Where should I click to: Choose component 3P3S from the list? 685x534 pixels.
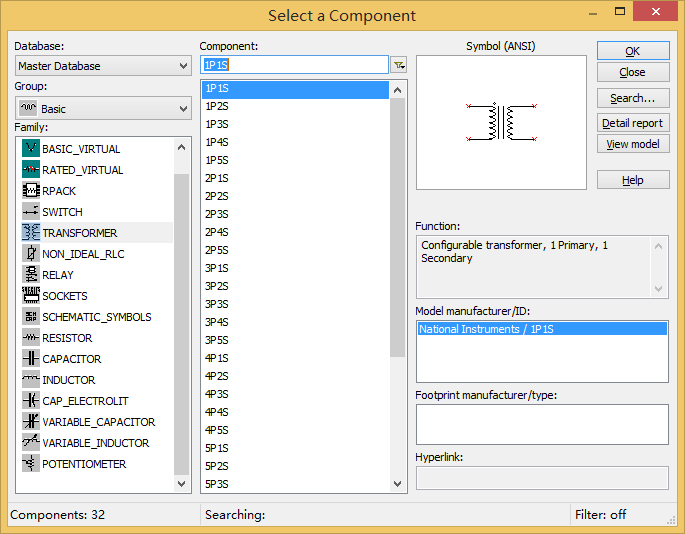click(x=217, y=304)
